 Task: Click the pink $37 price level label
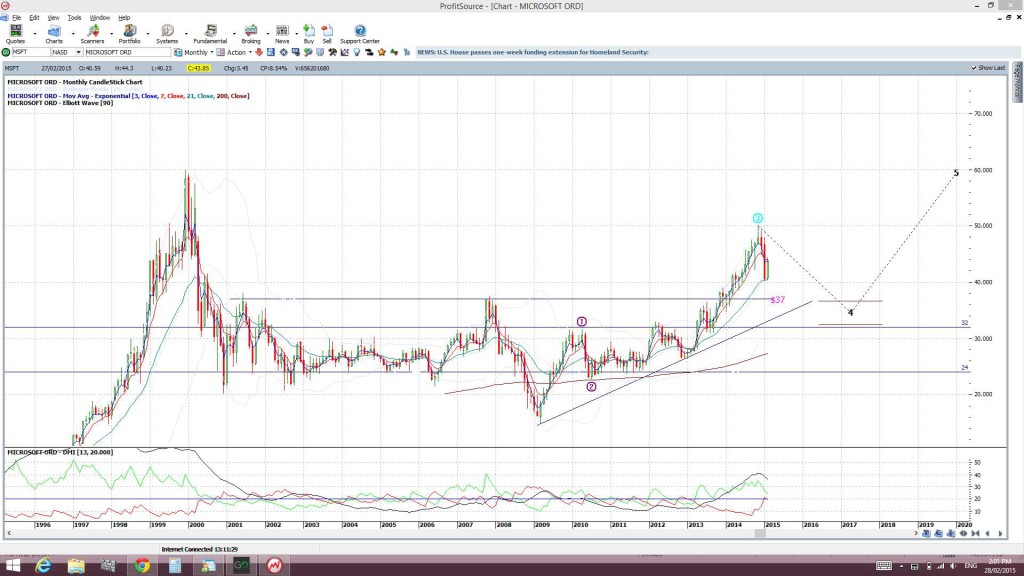pyautogui.click(x=777, y=300)
